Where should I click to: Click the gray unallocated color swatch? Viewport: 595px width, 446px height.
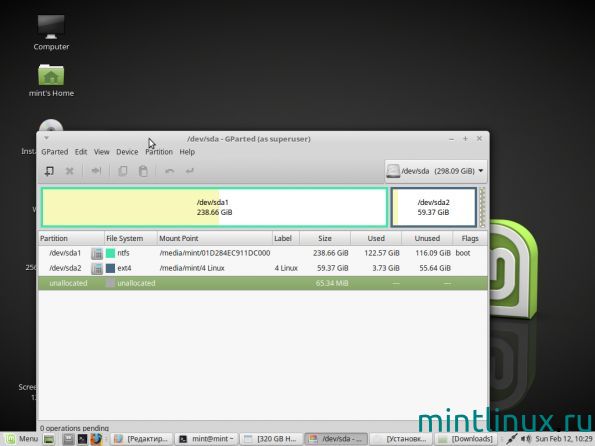point(110,283)
